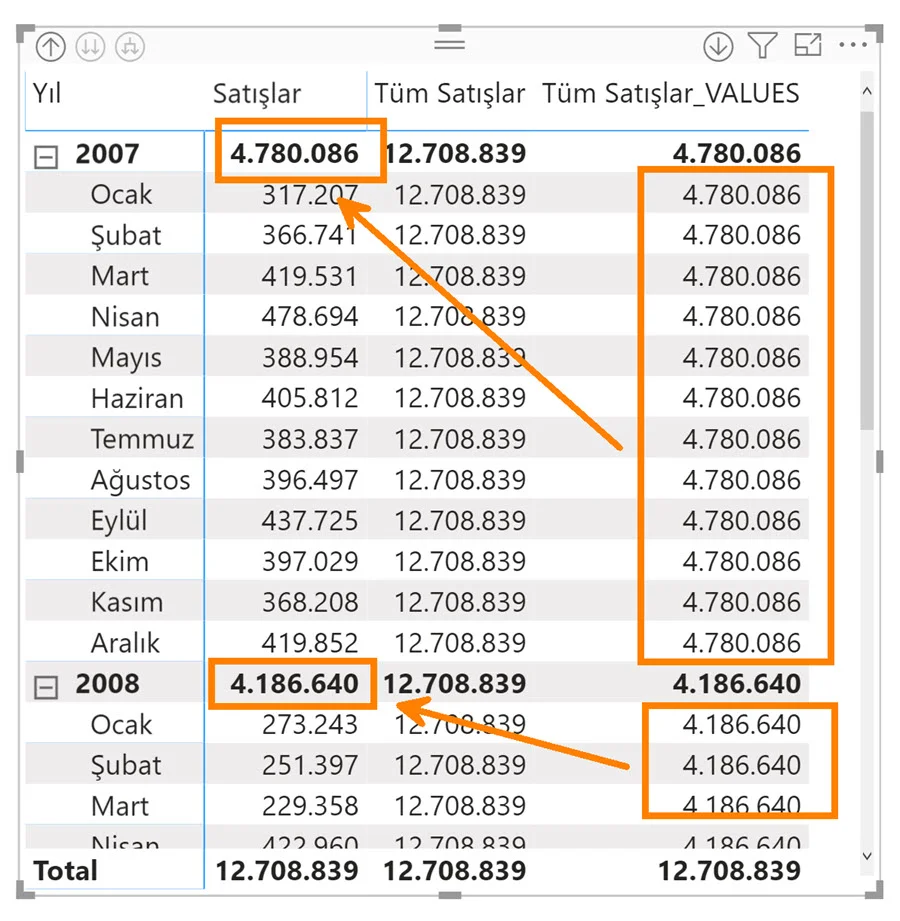Image resolution: width=900 pixels, height=921 pixels.
Task: Select the Temmuz month row
Action: pos(142,439)
